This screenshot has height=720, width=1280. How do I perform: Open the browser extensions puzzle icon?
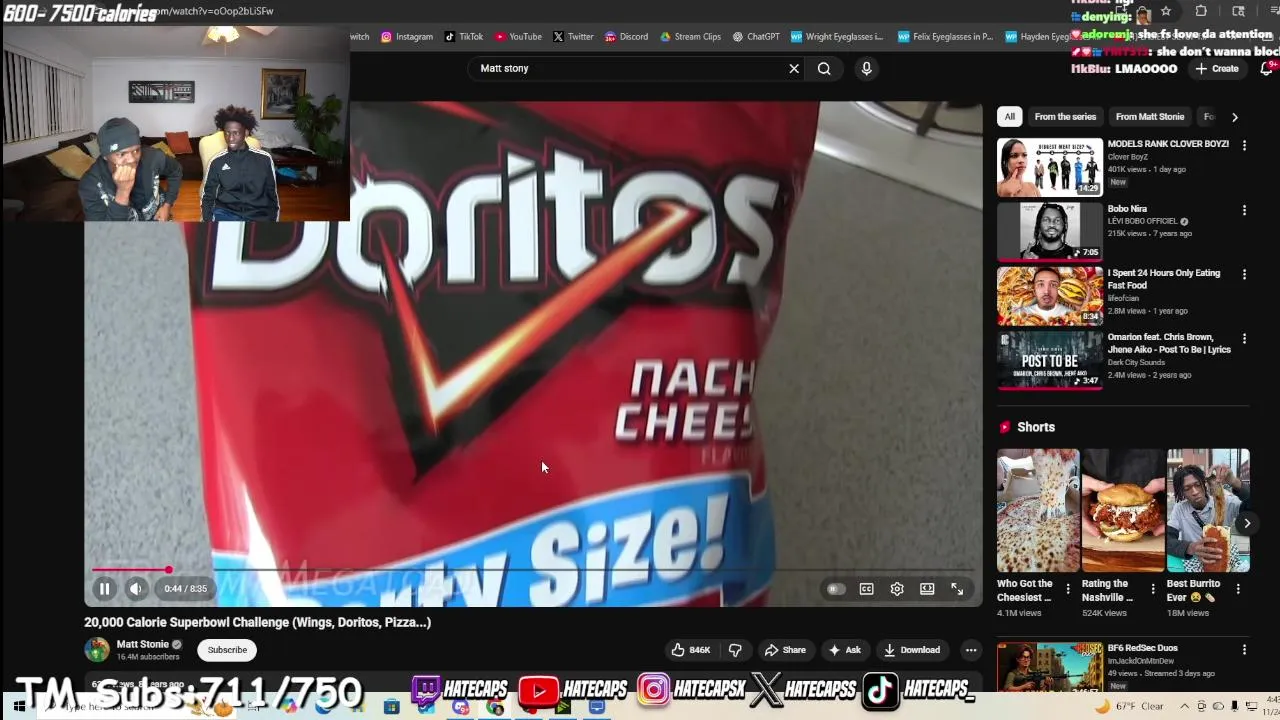(x=1201, y=11)
